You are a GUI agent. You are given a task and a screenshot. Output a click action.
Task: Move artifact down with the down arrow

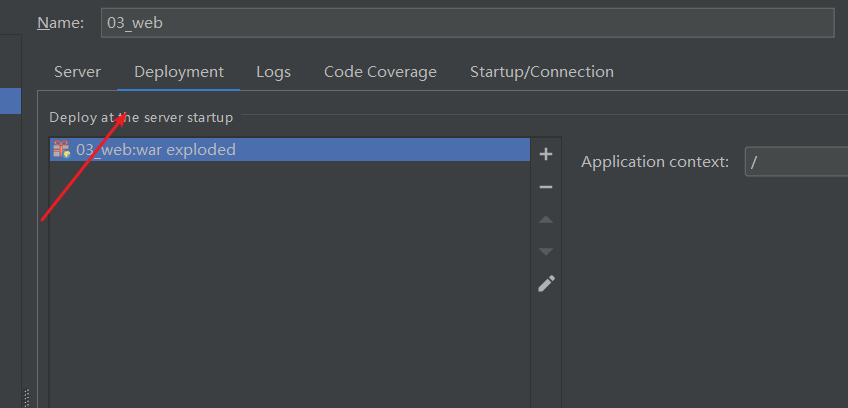pos(546,252)
